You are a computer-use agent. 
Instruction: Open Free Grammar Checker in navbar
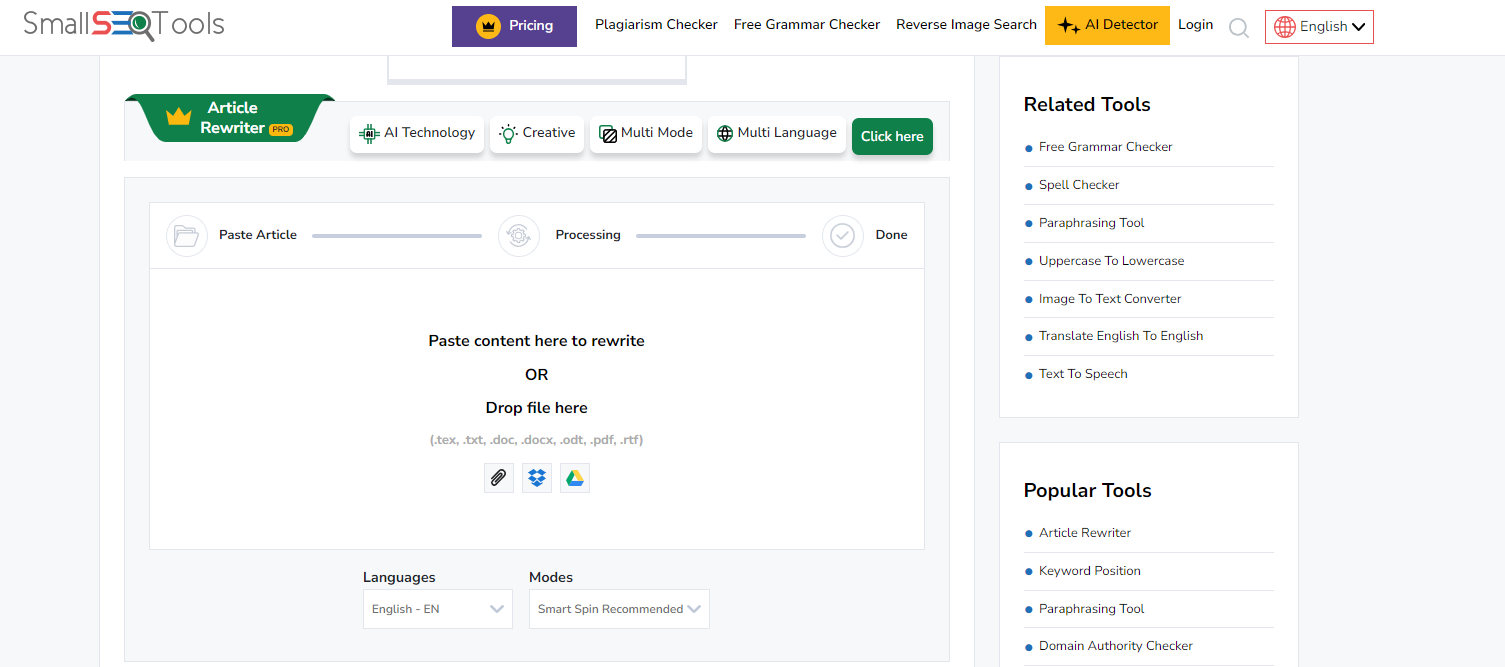click(807, 25)
